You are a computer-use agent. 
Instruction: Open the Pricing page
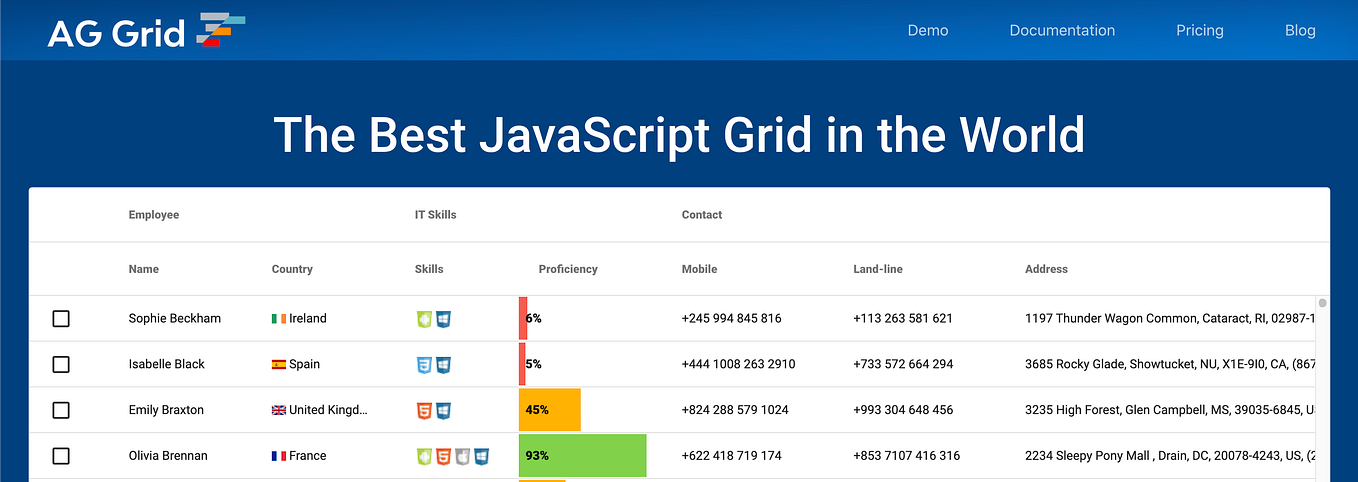(1200, 30)
